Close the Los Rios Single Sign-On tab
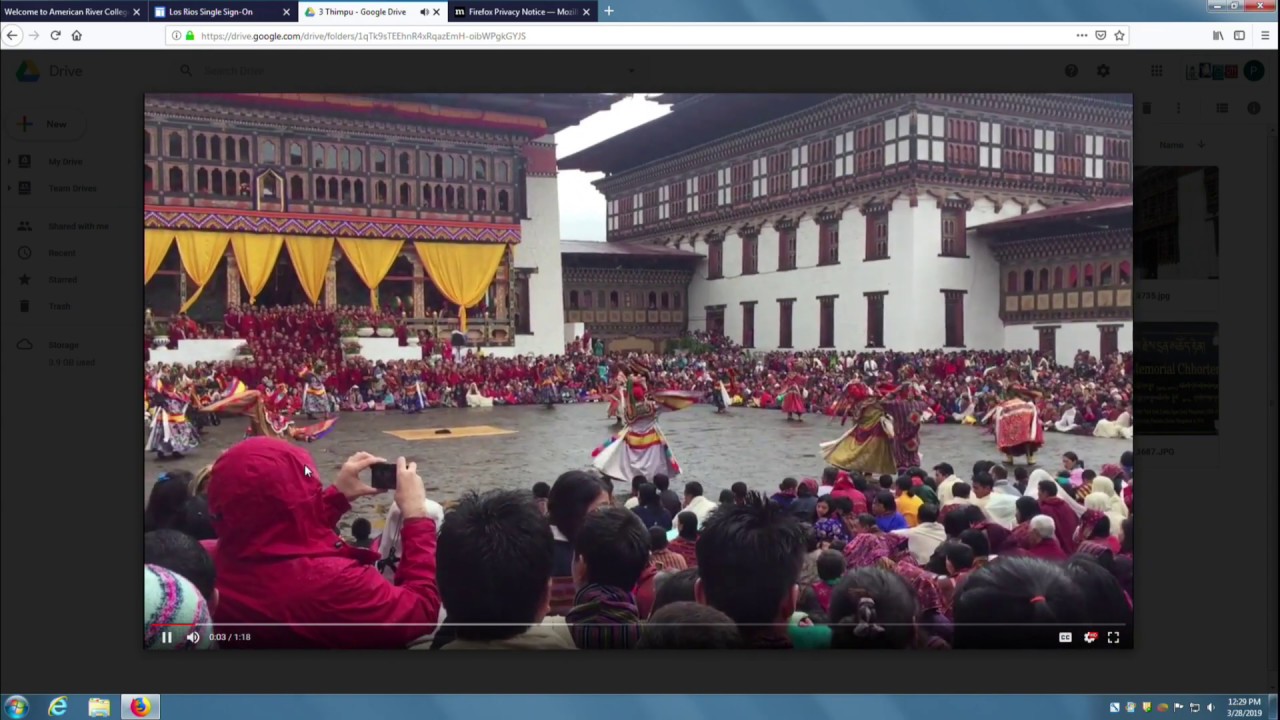Image resolution: width=1280 pixels, height=720 pixels. [x=286, y=12]
